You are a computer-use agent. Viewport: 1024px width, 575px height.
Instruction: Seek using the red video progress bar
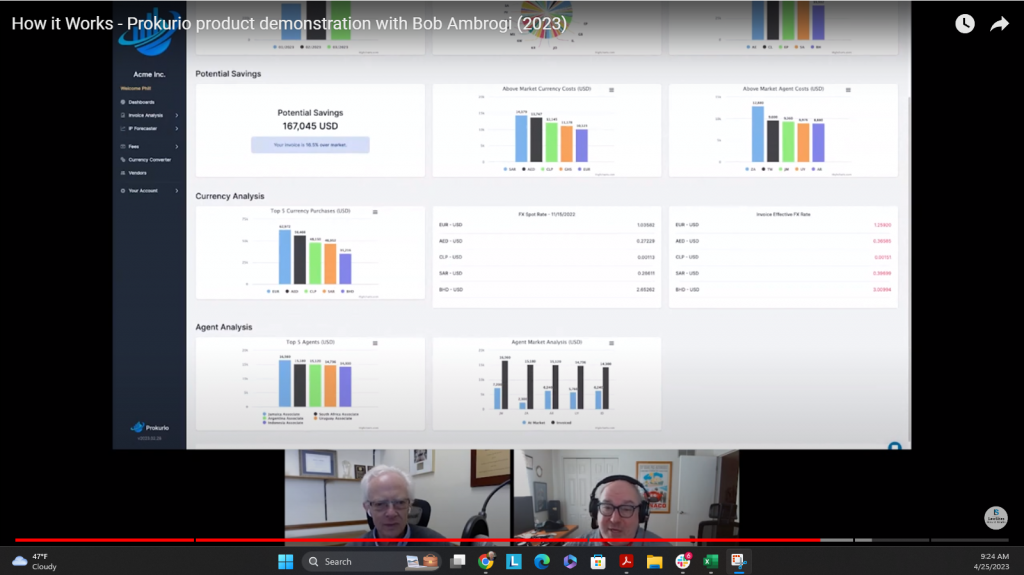click(x=418, y=540)
